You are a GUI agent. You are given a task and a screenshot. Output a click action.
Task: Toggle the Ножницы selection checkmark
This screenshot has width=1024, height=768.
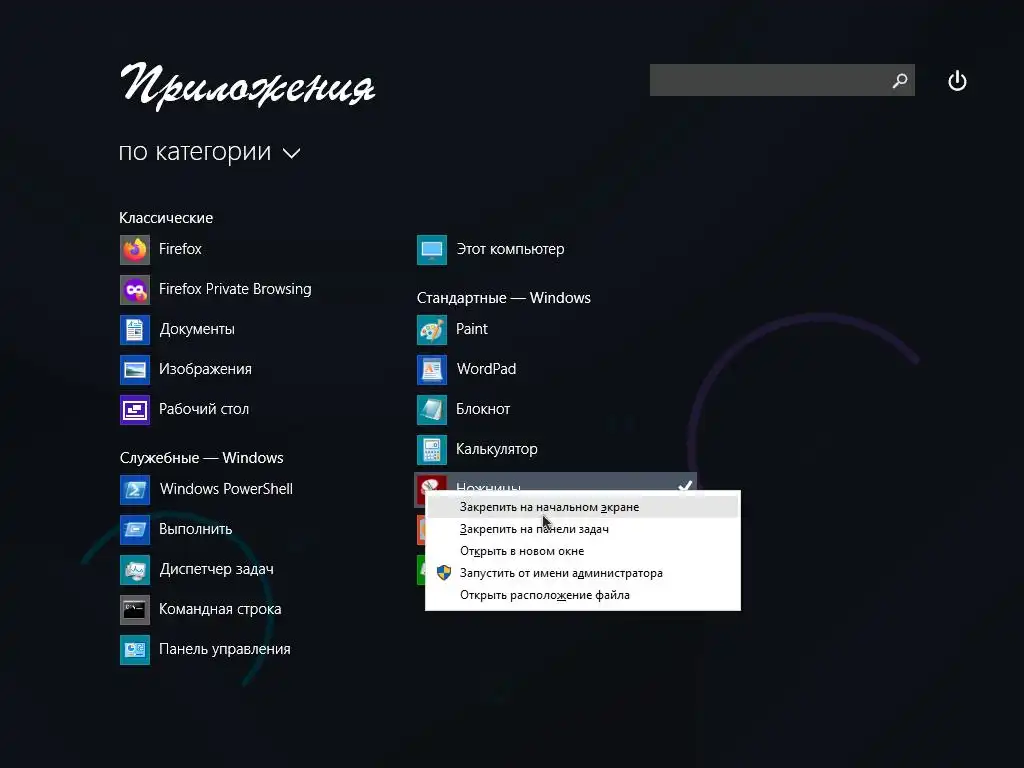pyautogui.click(x=684, y=485)
